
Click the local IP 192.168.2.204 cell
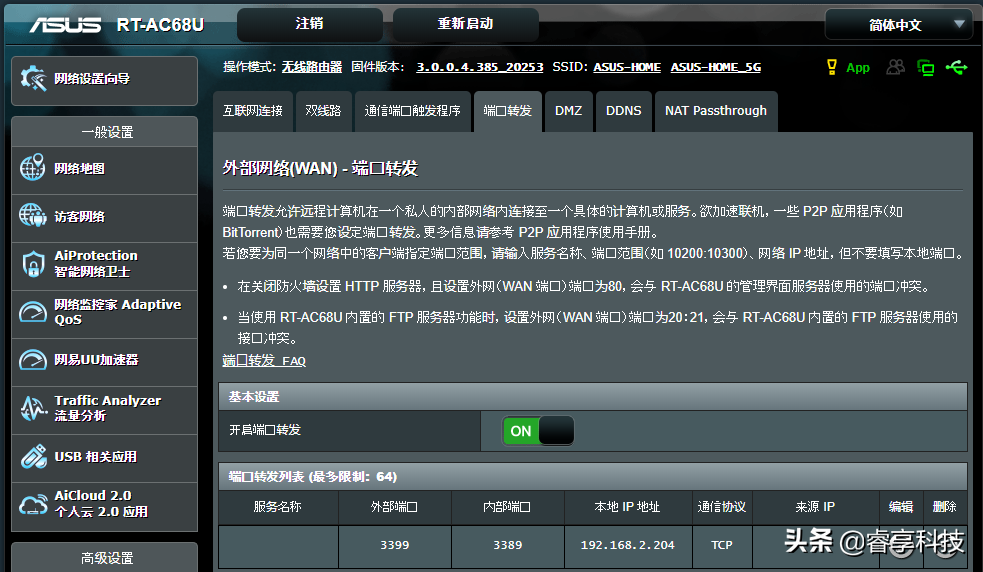(628, 545)
